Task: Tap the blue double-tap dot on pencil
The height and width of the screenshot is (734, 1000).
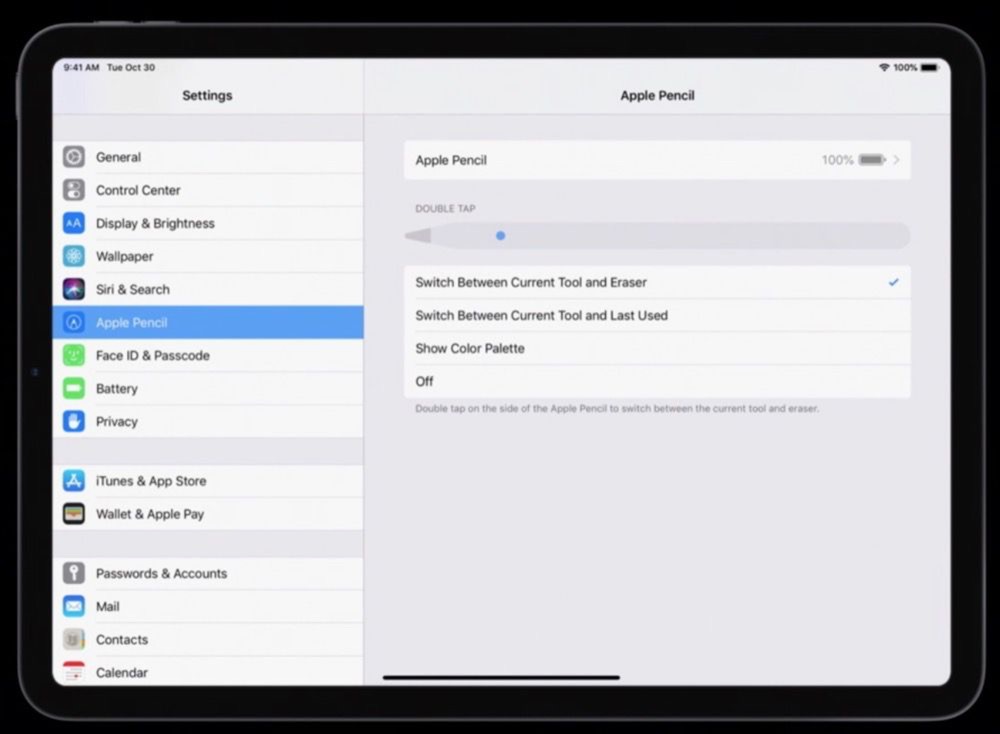Action: (x=501, y=236)
